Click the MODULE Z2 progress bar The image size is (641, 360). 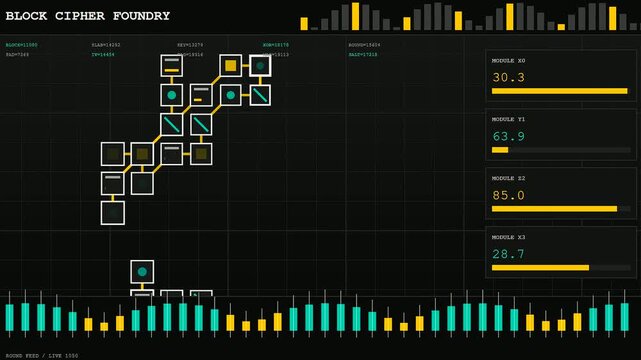[x=560, y=209]
